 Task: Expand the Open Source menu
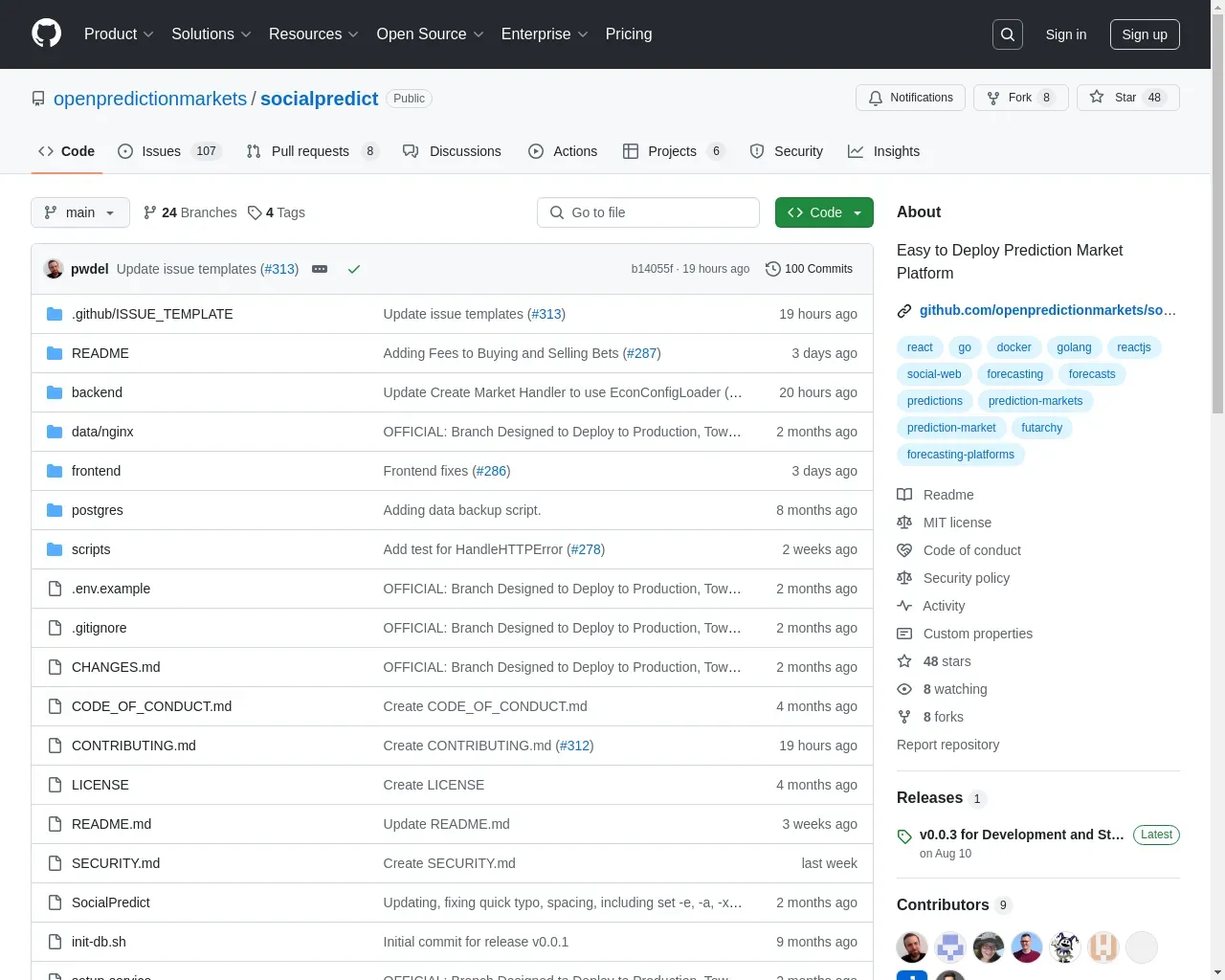pos(431,34)
